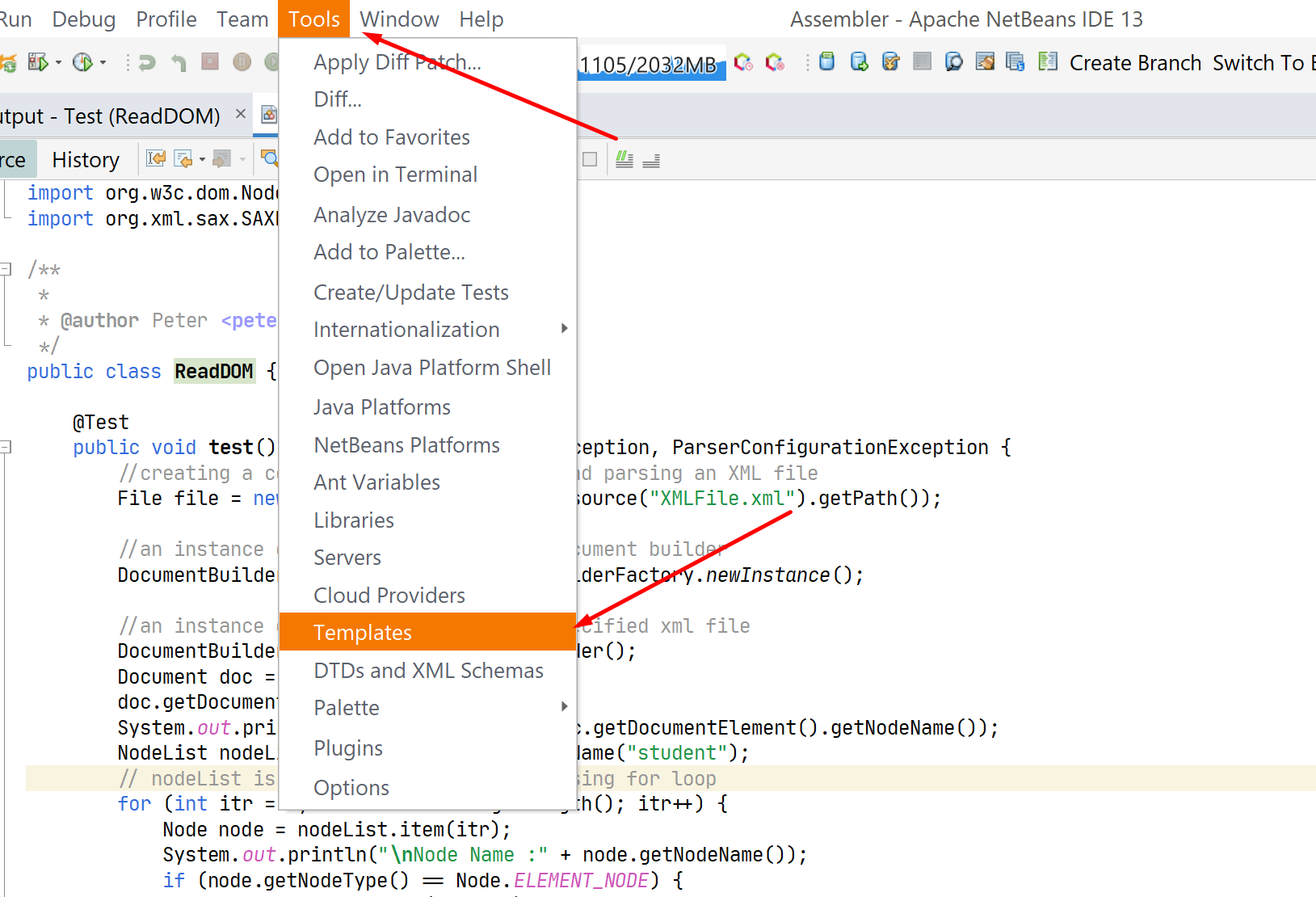Click the Profile Project clock icon
This screenshot has height=897, width=1316.
click(x=82, y=62)
